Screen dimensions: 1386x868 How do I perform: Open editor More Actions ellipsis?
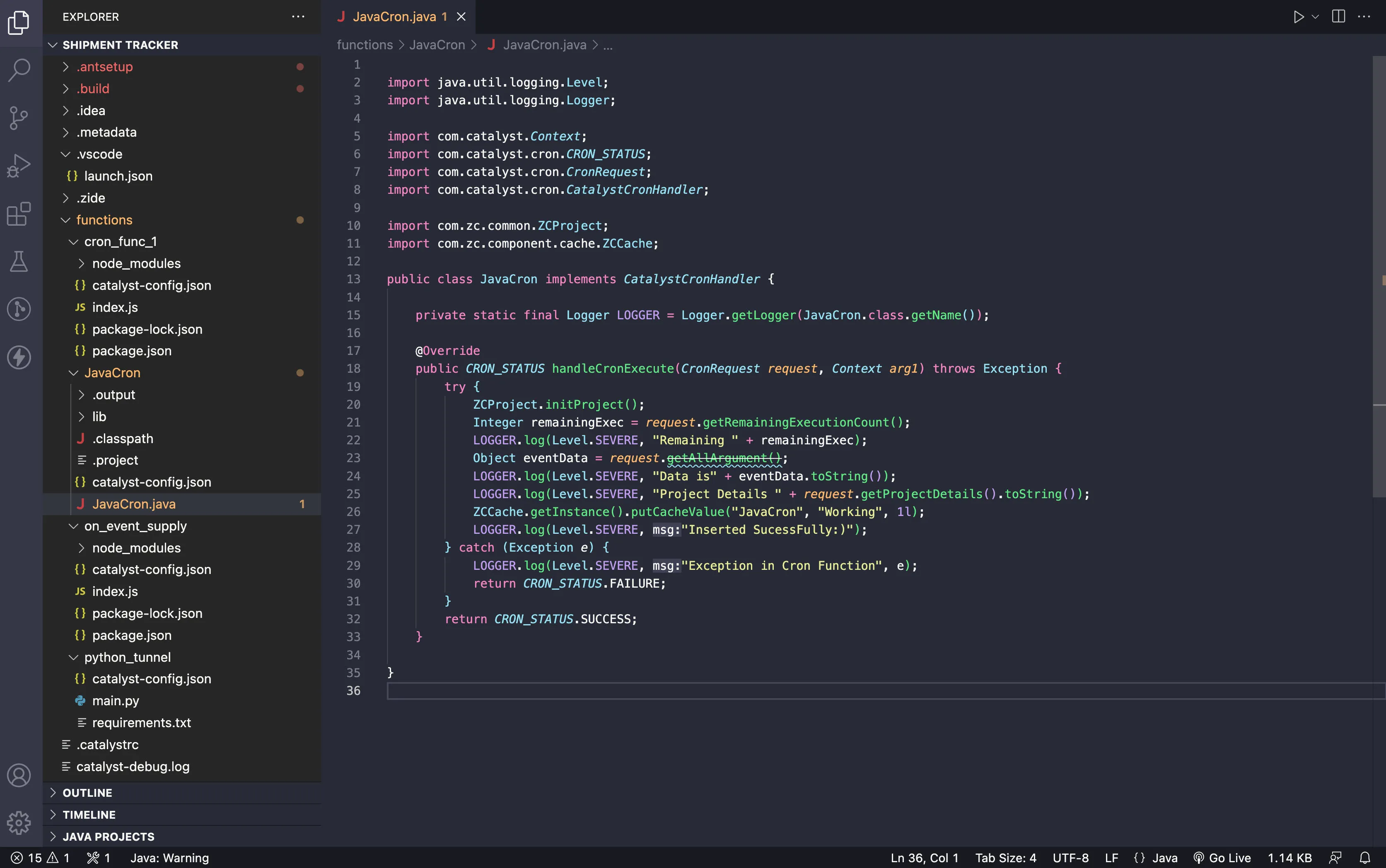tap(1364, 17)
